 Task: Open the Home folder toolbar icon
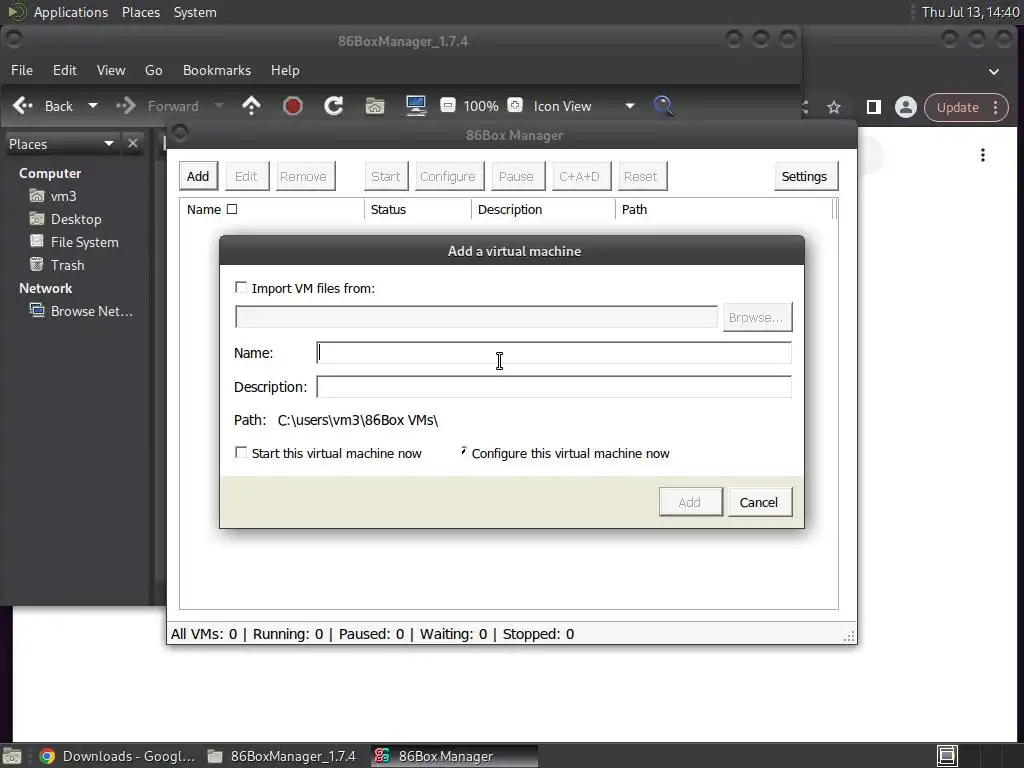pos(375,106)
